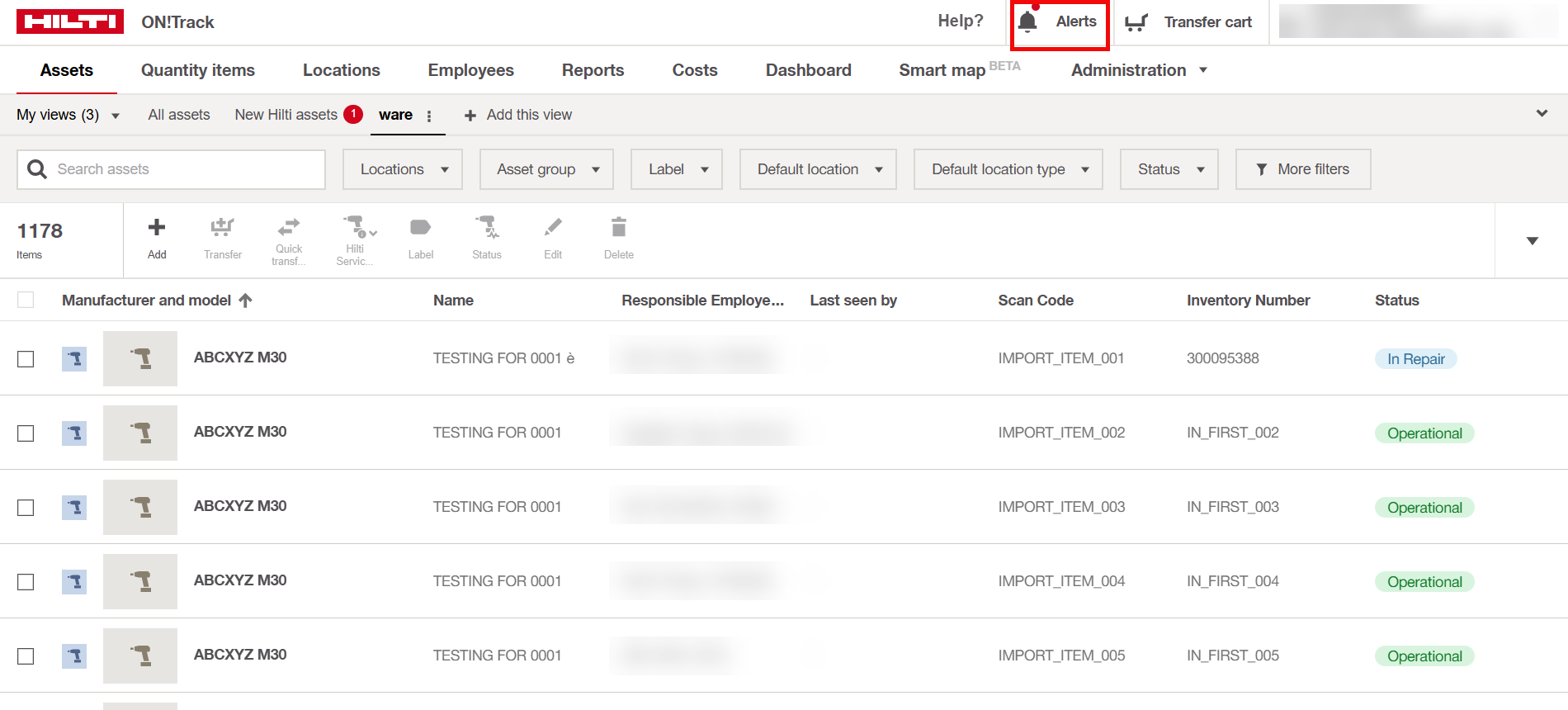The image size is (1568, 710).
Task: Open the Default location type dropdown
Action: pyautogui.click(x=1008, y=169)
